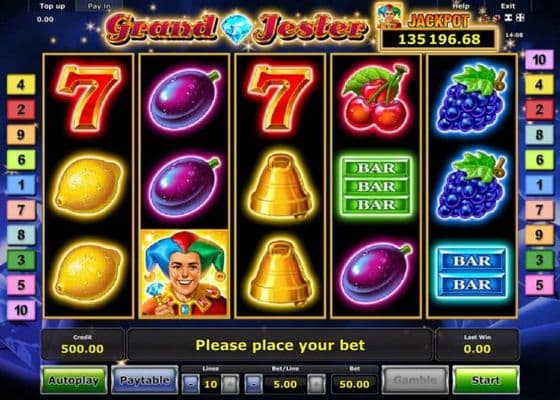Screen dimensions: 560x400
Task: Click the jackpot amount display
Action: (439, 39)
